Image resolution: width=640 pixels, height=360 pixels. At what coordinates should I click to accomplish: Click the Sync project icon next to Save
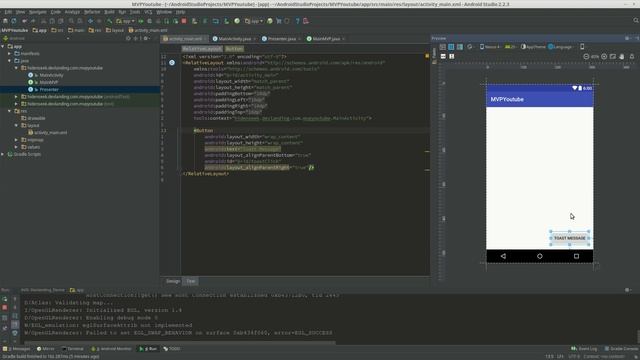[13, 21]
